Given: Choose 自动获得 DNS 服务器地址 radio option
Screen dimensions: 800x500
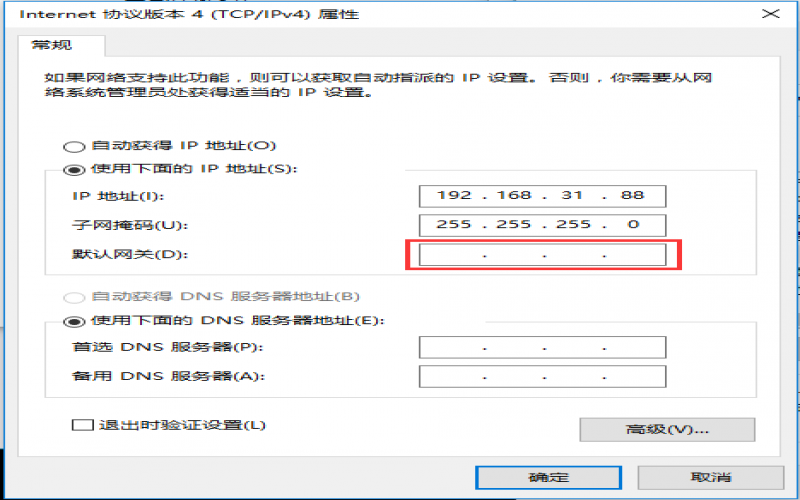Looking at the screenshot, I should click(x=74, y=297).
